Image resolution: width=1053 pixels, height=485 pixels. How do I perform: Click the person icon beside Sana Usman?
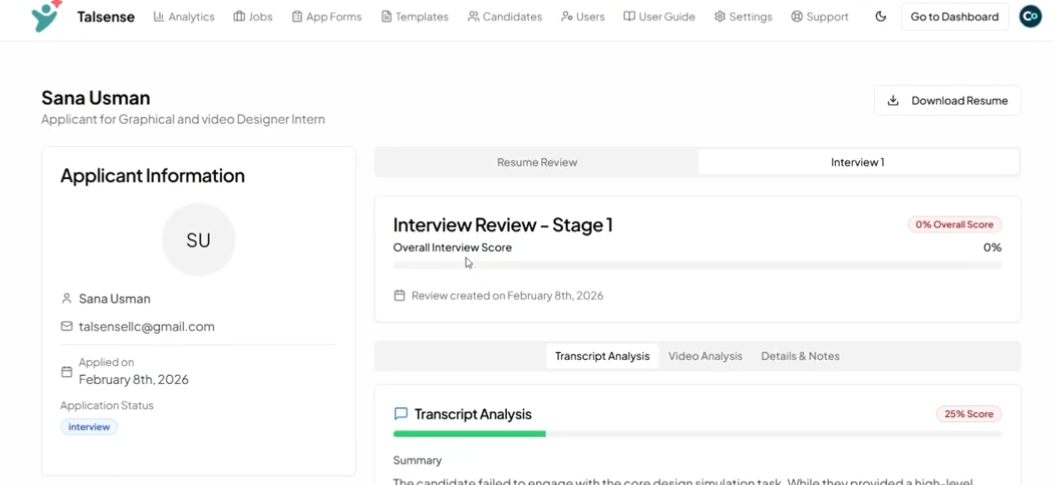66,298
